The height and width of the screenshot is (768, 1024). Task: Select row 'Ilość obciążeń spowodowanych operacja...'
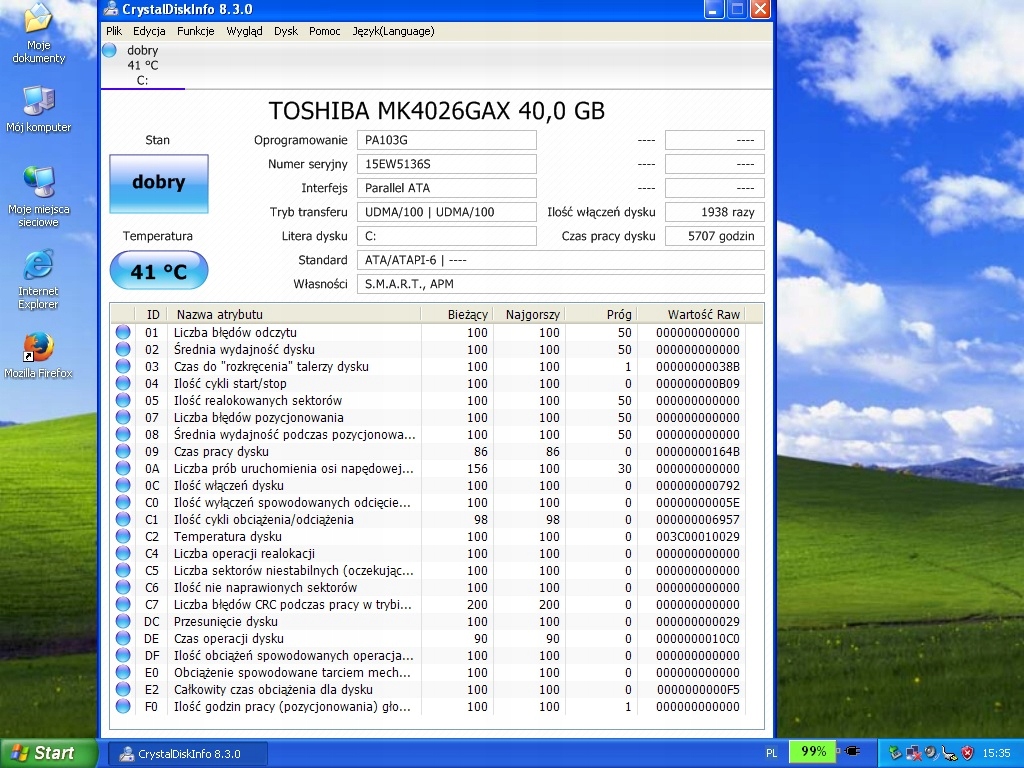[428, 655]
